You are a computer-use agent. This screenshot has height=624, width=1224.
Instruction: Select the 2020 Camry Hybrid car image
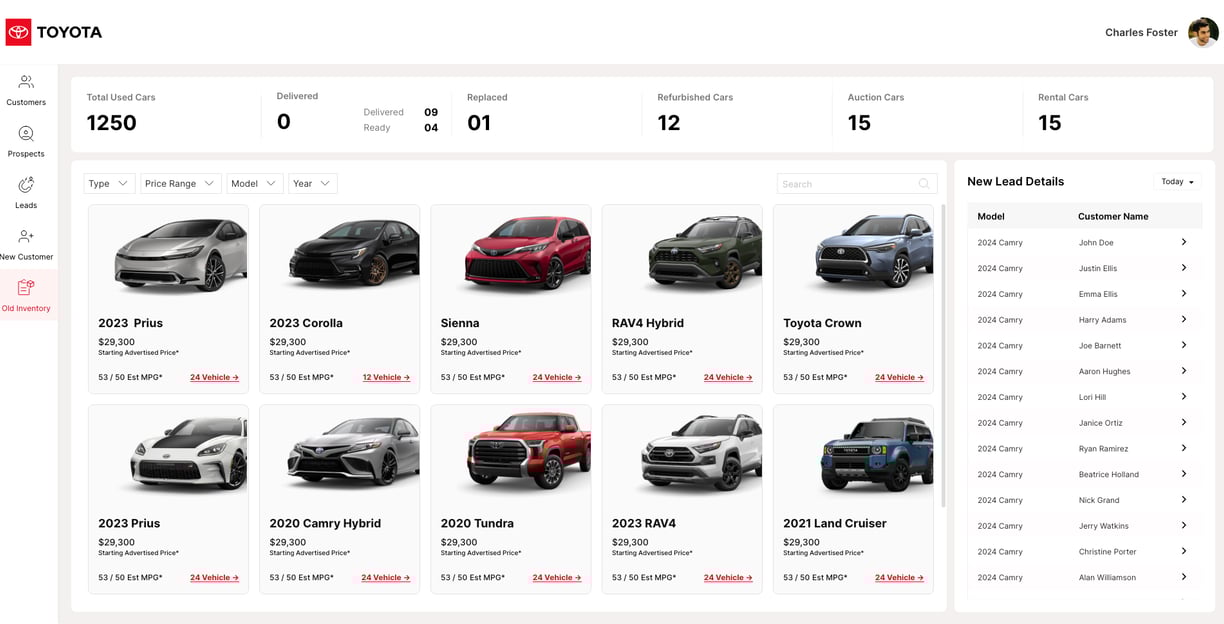point(353,455)
